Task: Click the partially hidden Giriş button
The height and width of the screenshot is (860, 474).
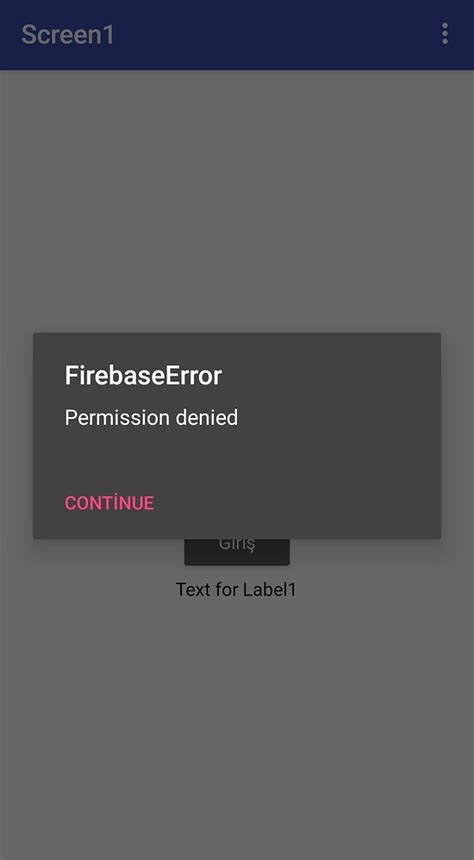Action: coord(237,551)
